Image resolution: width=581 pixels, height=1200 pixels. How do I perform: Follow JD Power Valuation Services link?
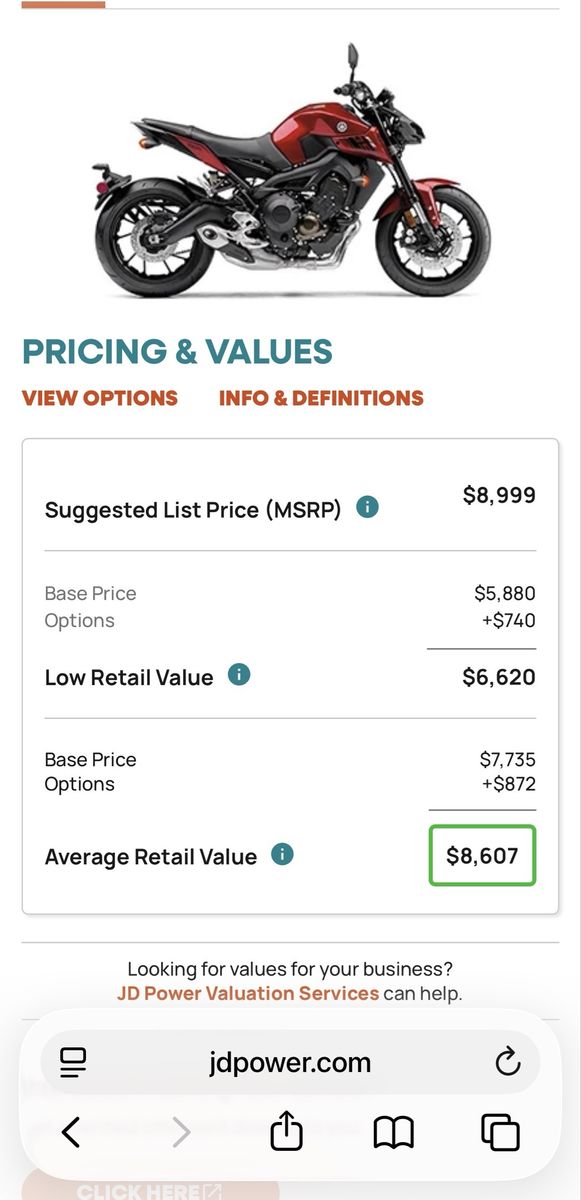248,993
